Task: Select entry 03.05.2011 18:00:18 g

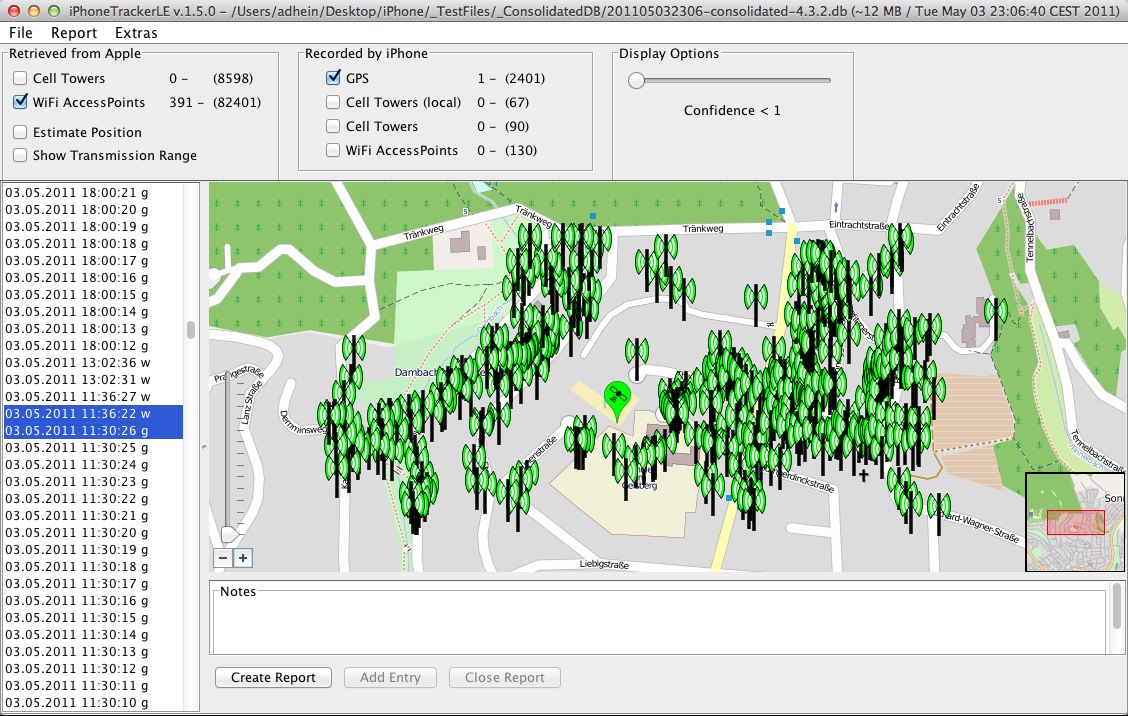Action: [x=94, y=243]
